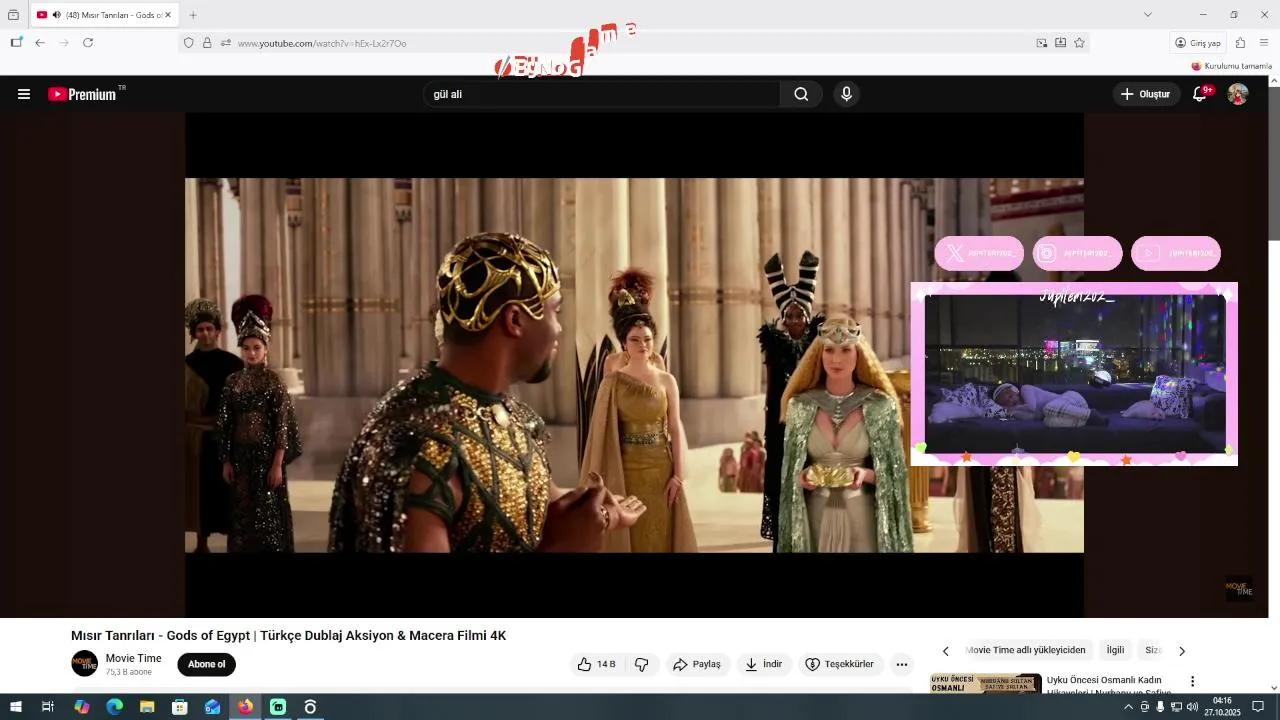Image resolution: width=1280 pixels, height=720 pixels.
Task: Open the extensions puzzle icon
Action: 1240,43
